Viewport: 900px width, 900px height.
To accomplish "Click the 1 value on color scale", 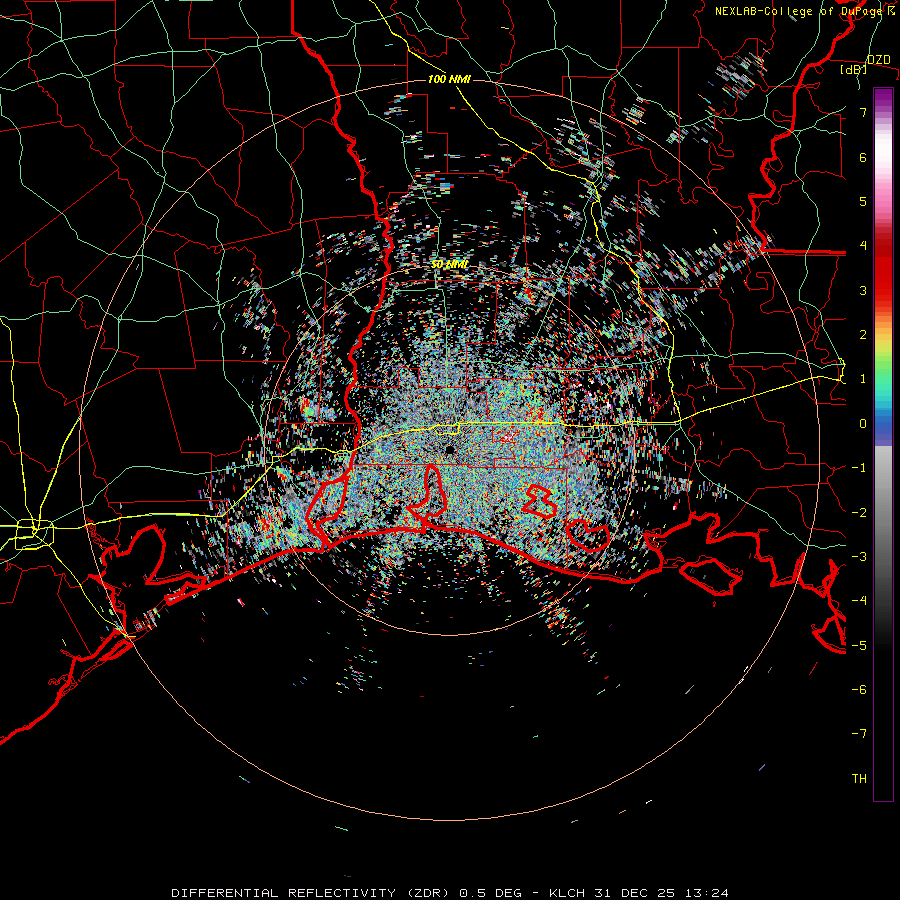I will tap(863, 379).
